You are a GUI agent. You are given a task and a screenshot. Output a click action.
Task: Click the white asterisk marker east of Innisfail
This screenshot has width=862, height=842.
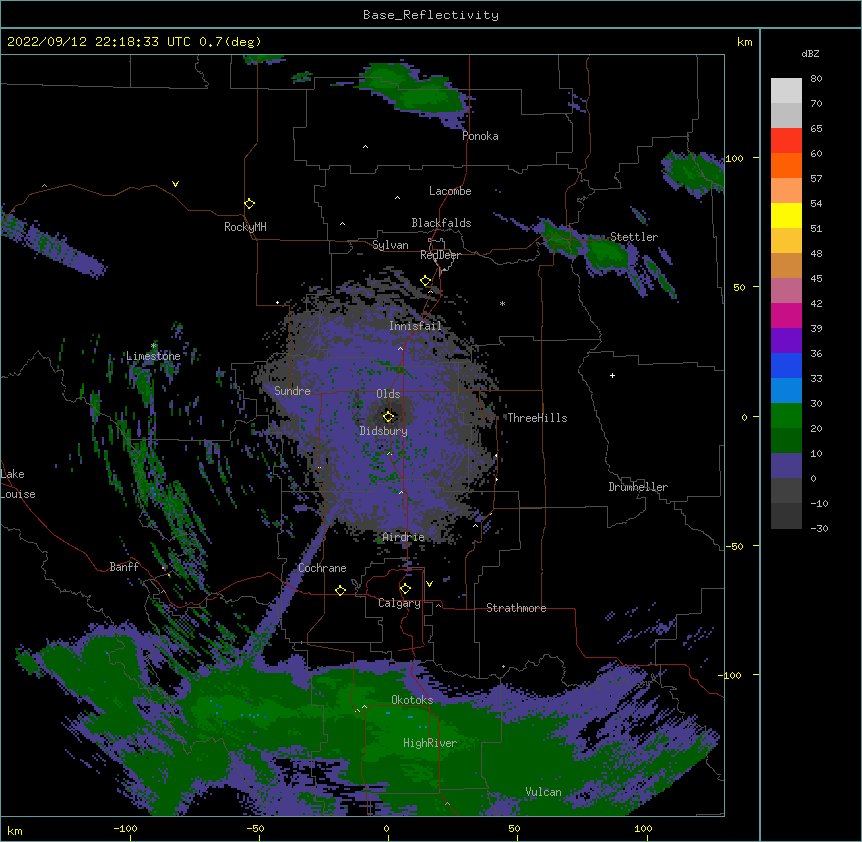[502, 303]
